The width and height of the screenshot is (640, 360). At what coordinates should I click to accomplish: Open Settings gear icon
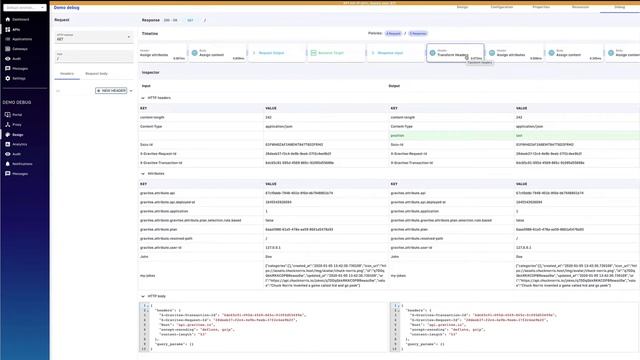coord(7,78)
